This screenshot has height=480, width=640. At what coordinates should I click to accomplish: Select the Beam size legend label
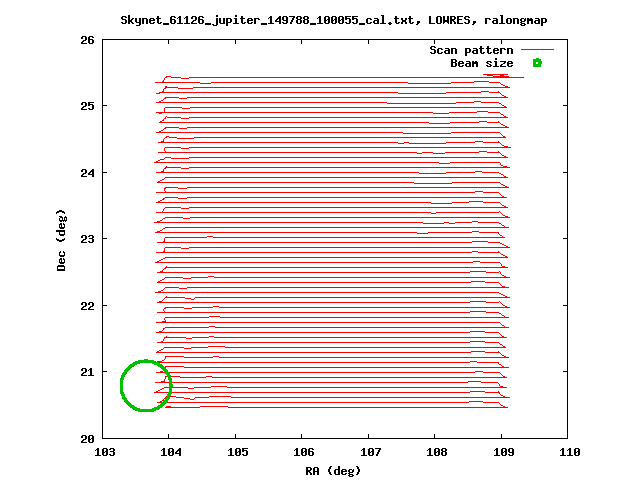(x=481, y=63)
